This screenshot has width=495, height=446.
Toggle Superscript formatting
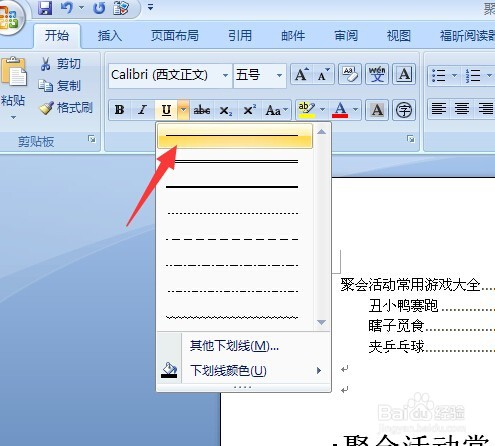249,110
